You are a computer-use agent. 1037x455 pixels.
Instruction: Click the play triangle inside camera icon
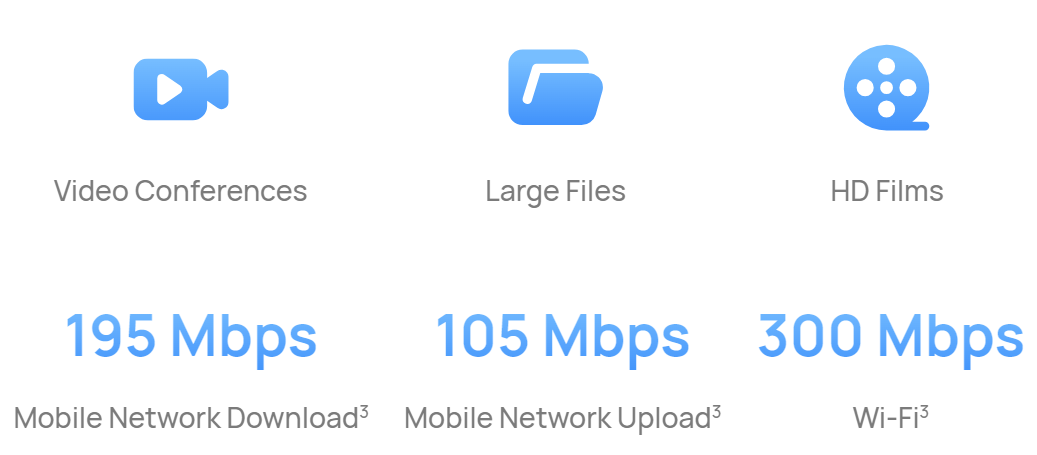pyautogui.click(x=169, y=89)
